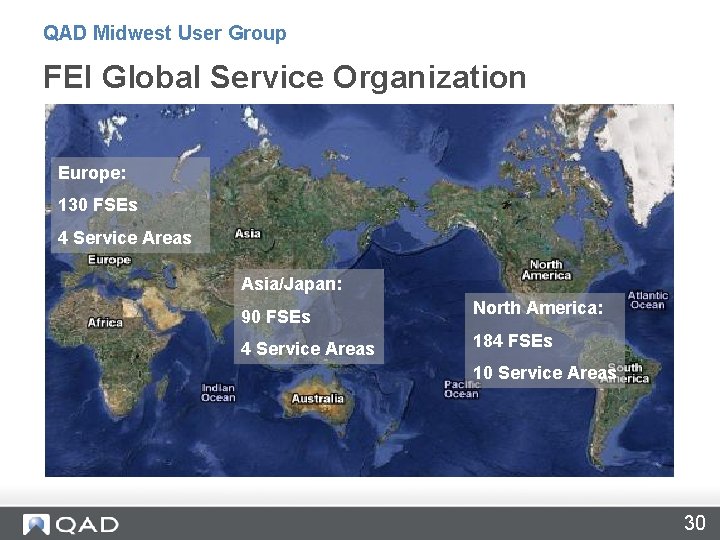Click the QAD wordmark in the footer

[87, 525]
